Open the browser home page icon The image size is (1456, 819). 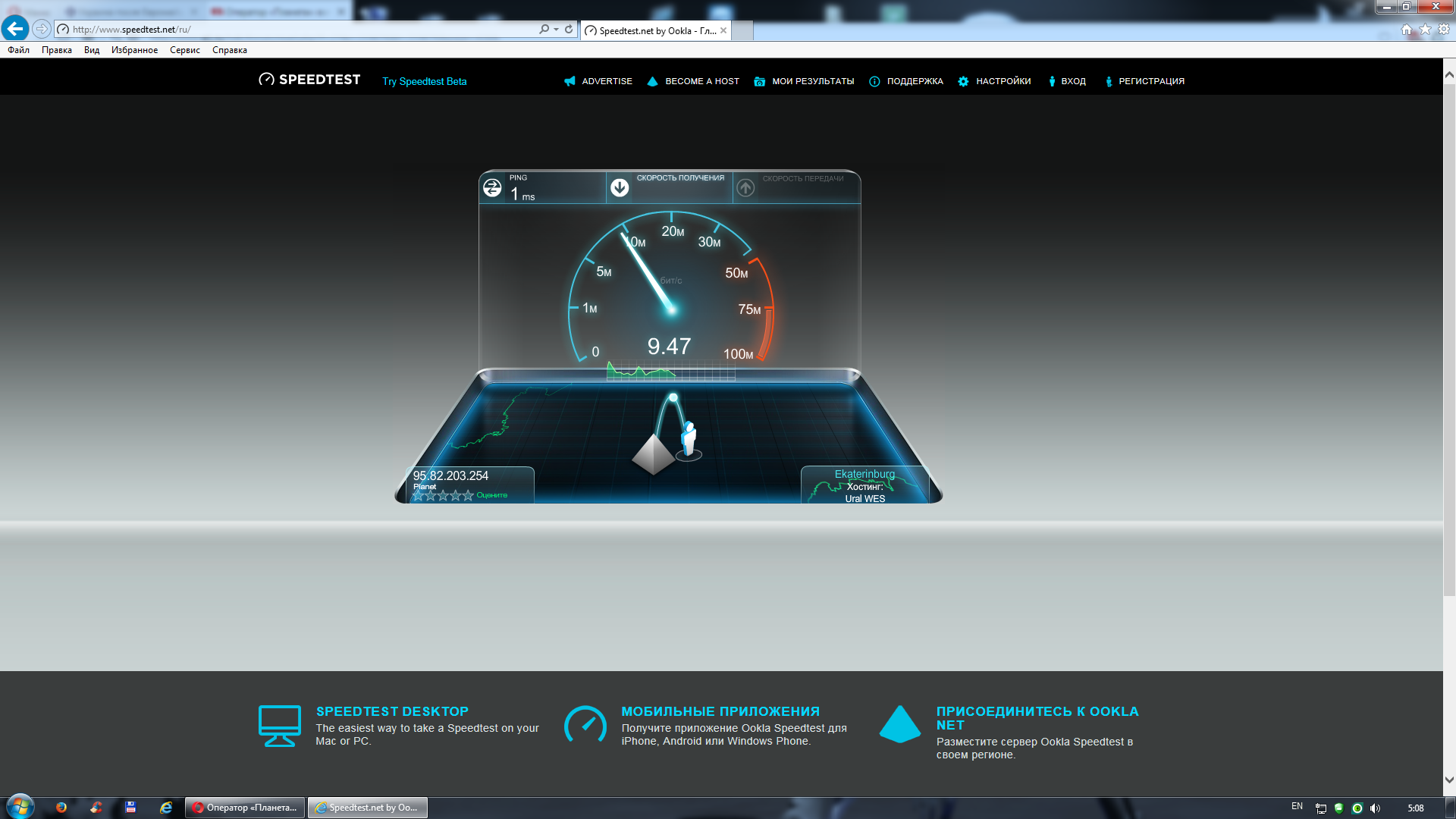1407,30
